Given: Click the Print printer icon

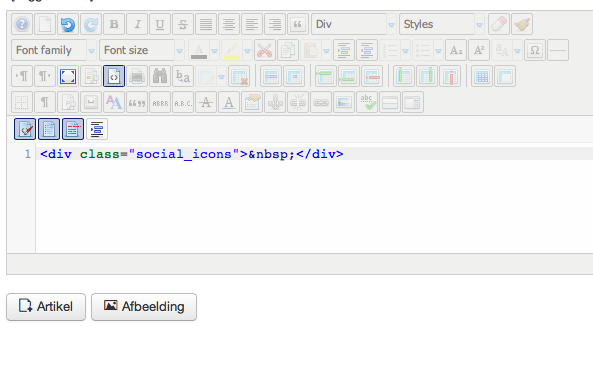Looking at the screenshot, I should click(x=137, y=76).
